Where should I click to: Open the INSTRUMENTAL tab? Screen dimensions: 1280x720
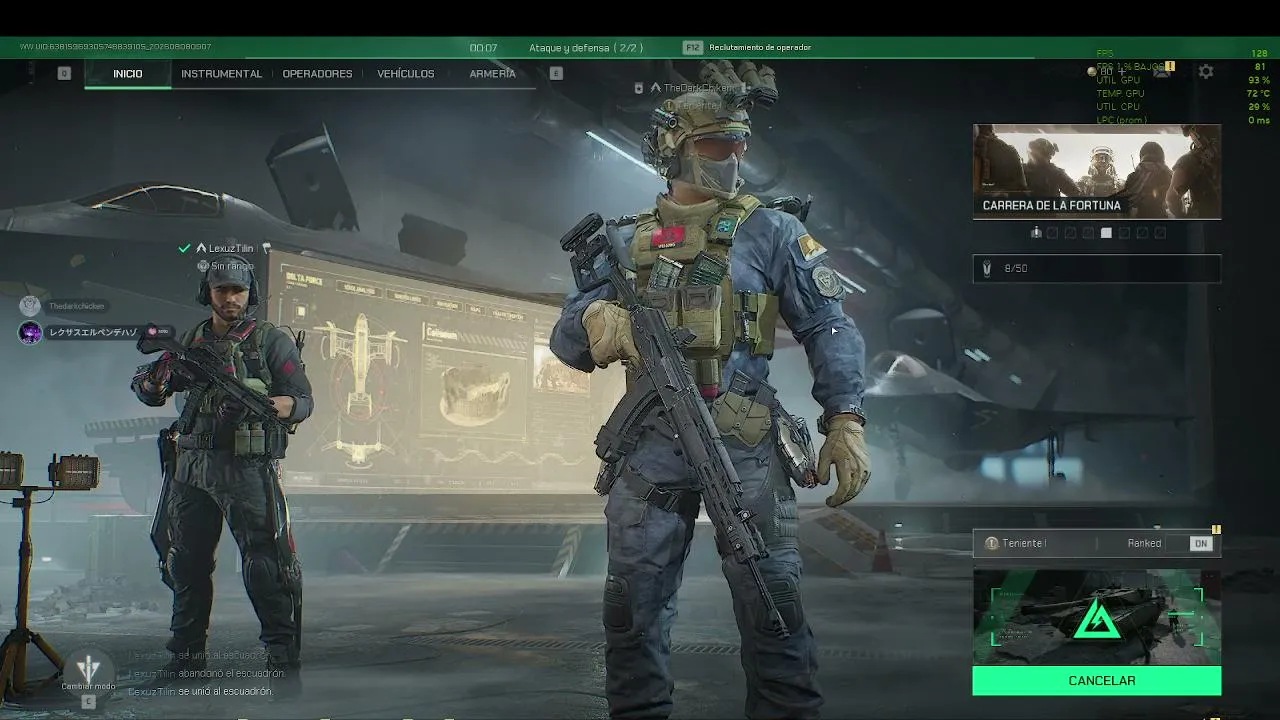[221, 73]
